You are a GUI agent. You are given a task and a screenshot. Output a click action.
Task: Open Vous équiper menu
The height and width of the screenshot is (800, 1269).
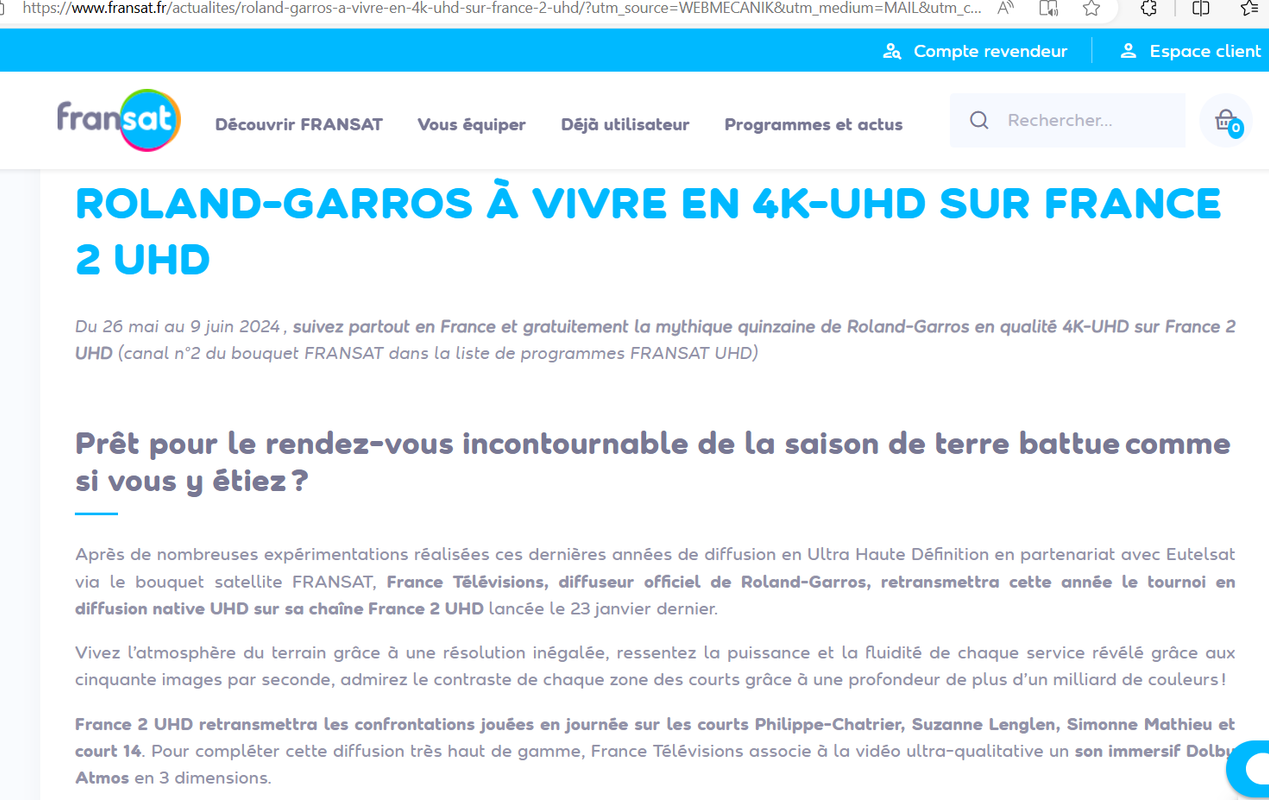(x=471, y=124)
